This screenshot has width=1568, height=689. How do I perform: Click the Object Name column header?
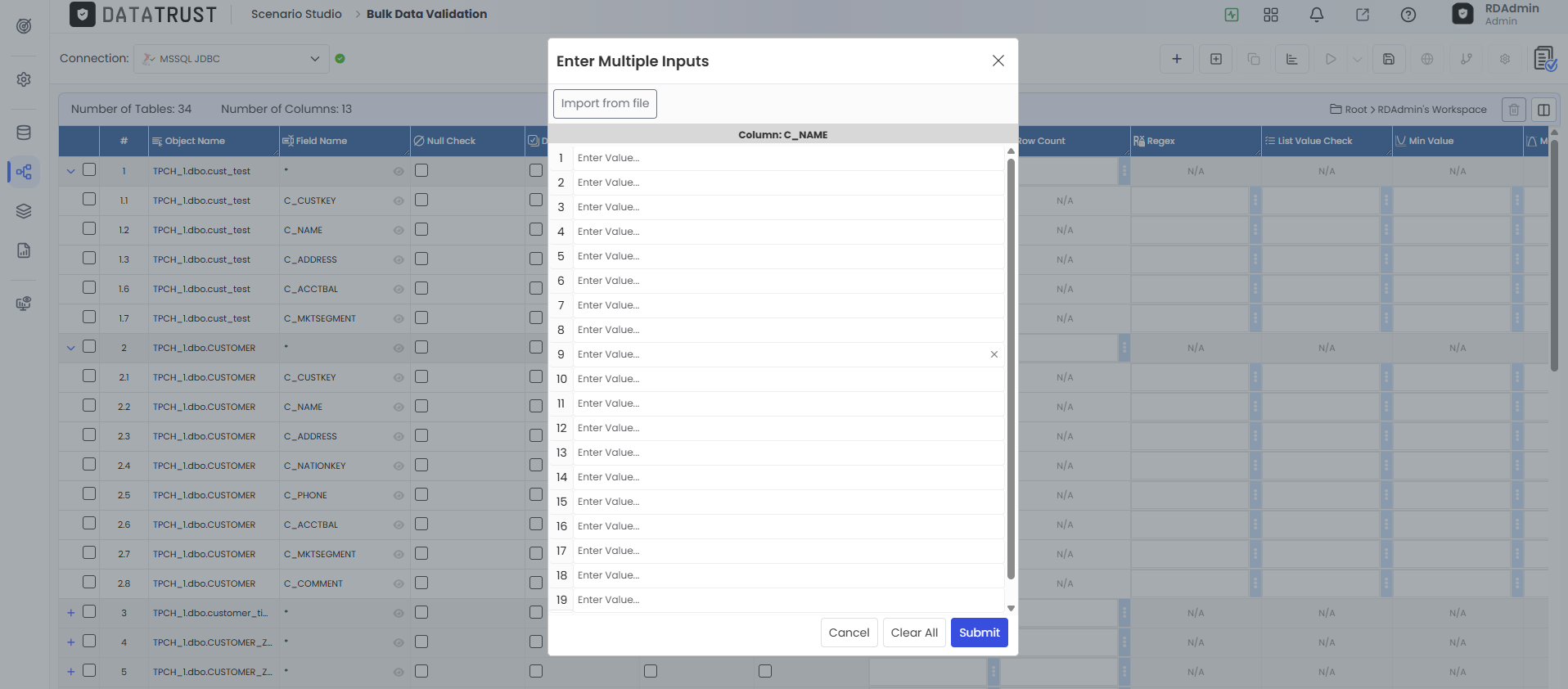pyautogui.click(x=214, y=141)
